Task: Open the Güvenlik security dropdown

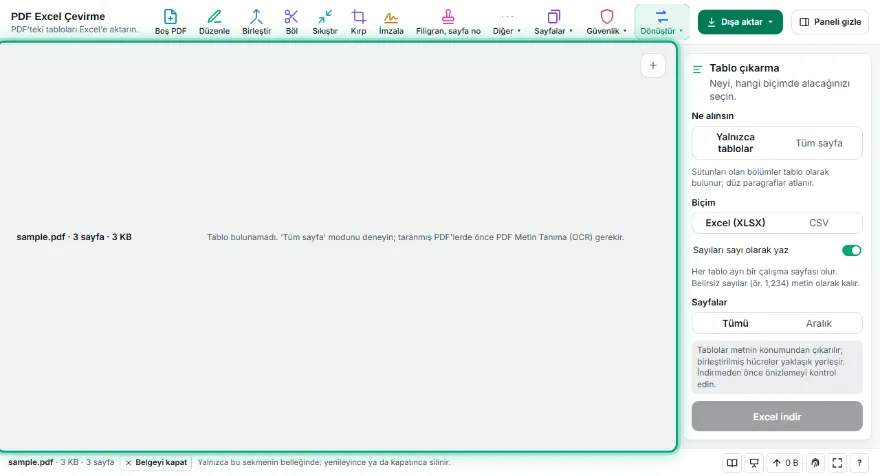Action: point(607,22)
